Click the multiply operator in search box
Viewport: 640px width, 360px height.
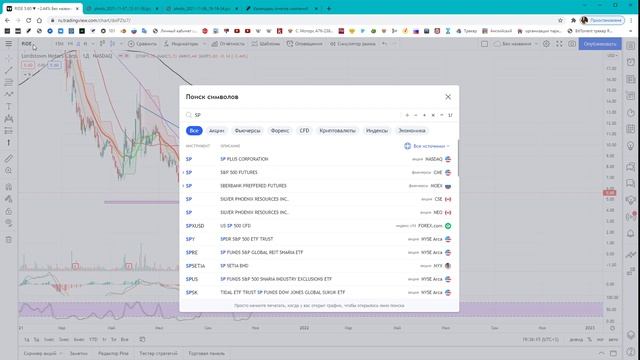tap(433, 115)
